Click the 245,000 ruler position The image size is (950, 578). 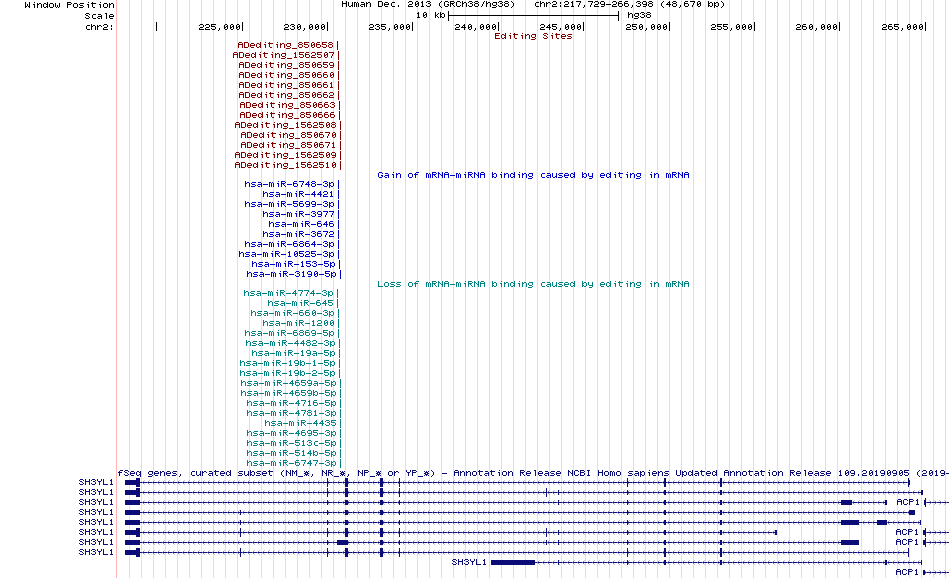560,27
